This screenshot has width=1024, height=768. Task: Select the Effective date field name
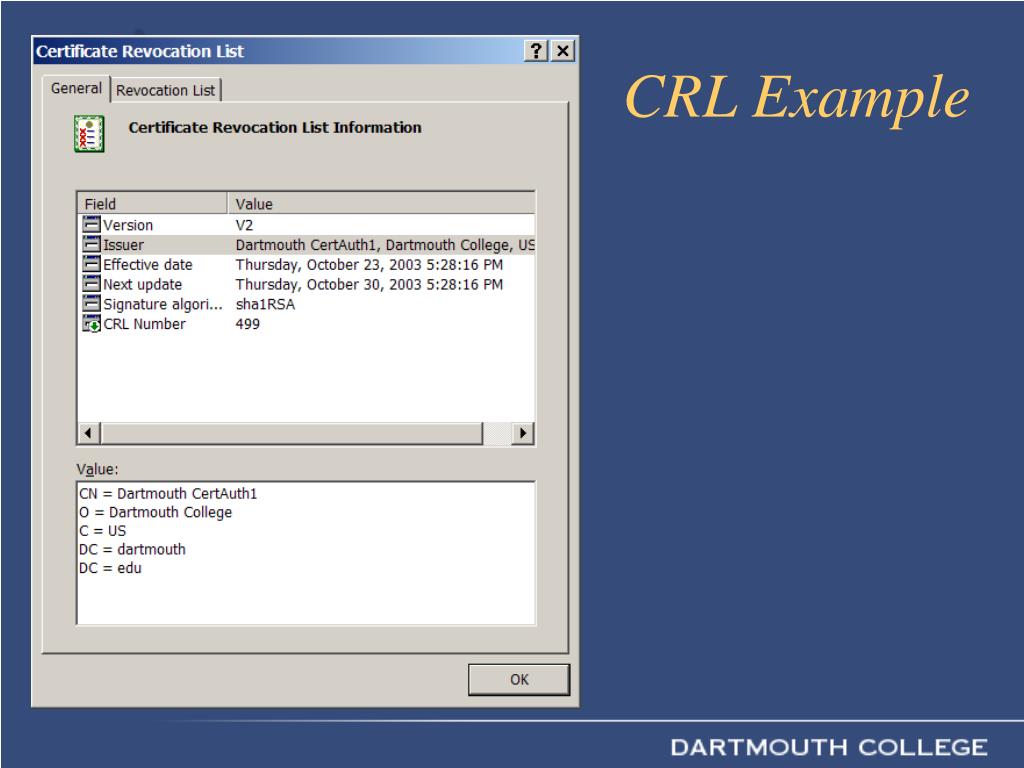tap(148, 264)
